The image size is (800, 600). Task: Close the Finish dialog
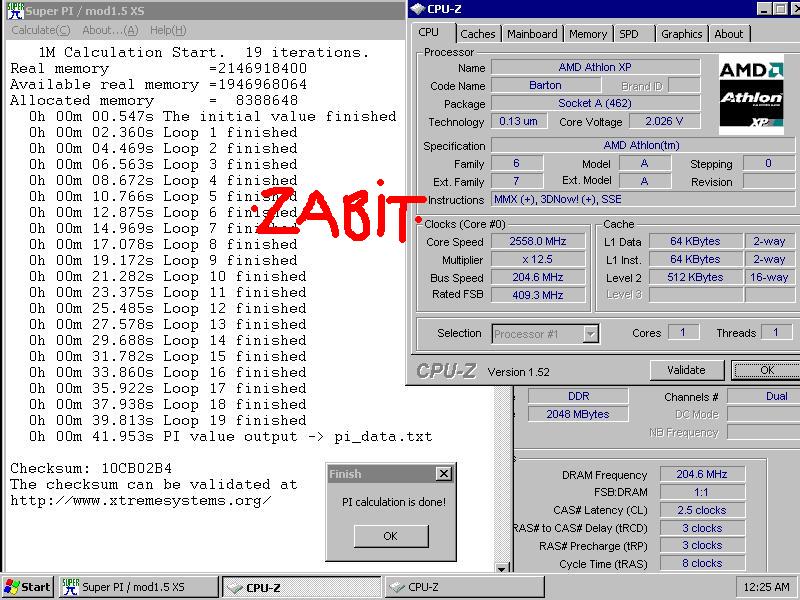(444, 474)
